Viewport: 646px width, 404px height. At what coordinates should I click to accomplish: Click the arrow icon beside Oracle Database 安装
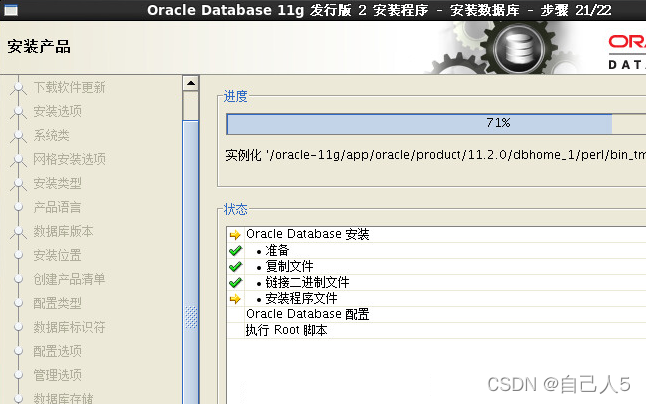pyautogui.click(x=235, y=235)
